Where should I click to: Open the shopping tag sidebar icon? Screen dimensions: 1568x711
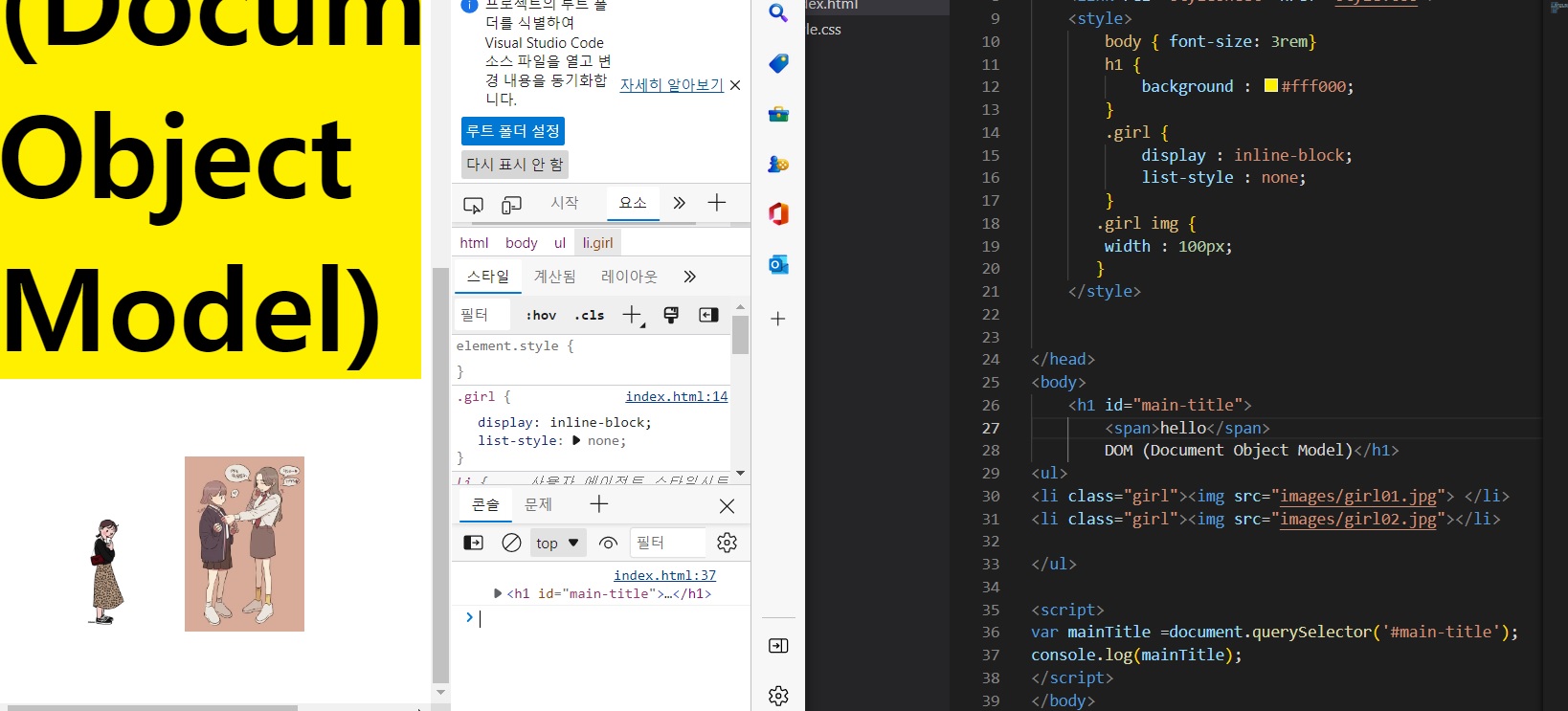pos(778,63)
